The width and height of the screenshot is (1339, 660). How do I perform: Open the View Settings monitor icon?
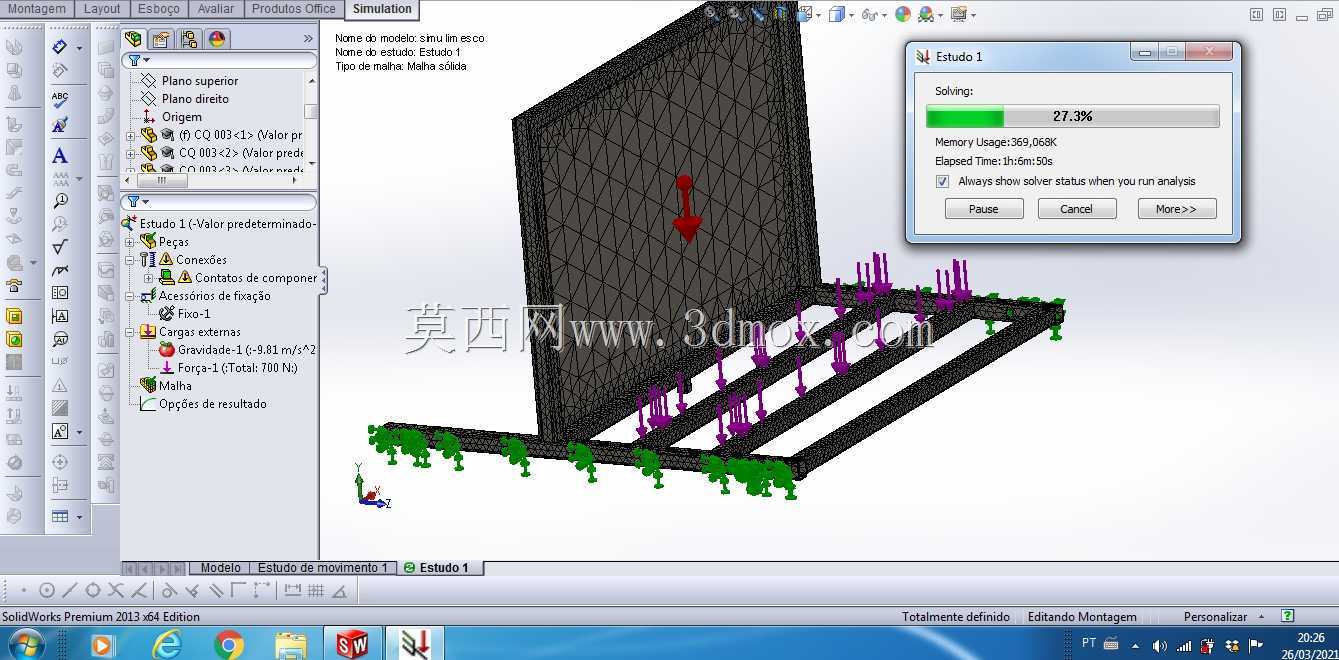pyautogui.click(x=958, y=14)
